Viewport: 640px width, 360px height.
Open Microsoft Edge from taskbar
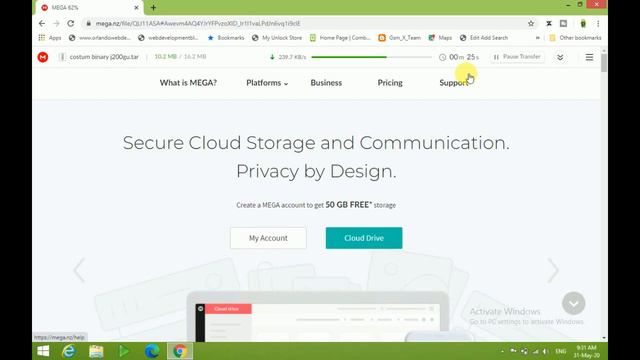pos(152,351)
